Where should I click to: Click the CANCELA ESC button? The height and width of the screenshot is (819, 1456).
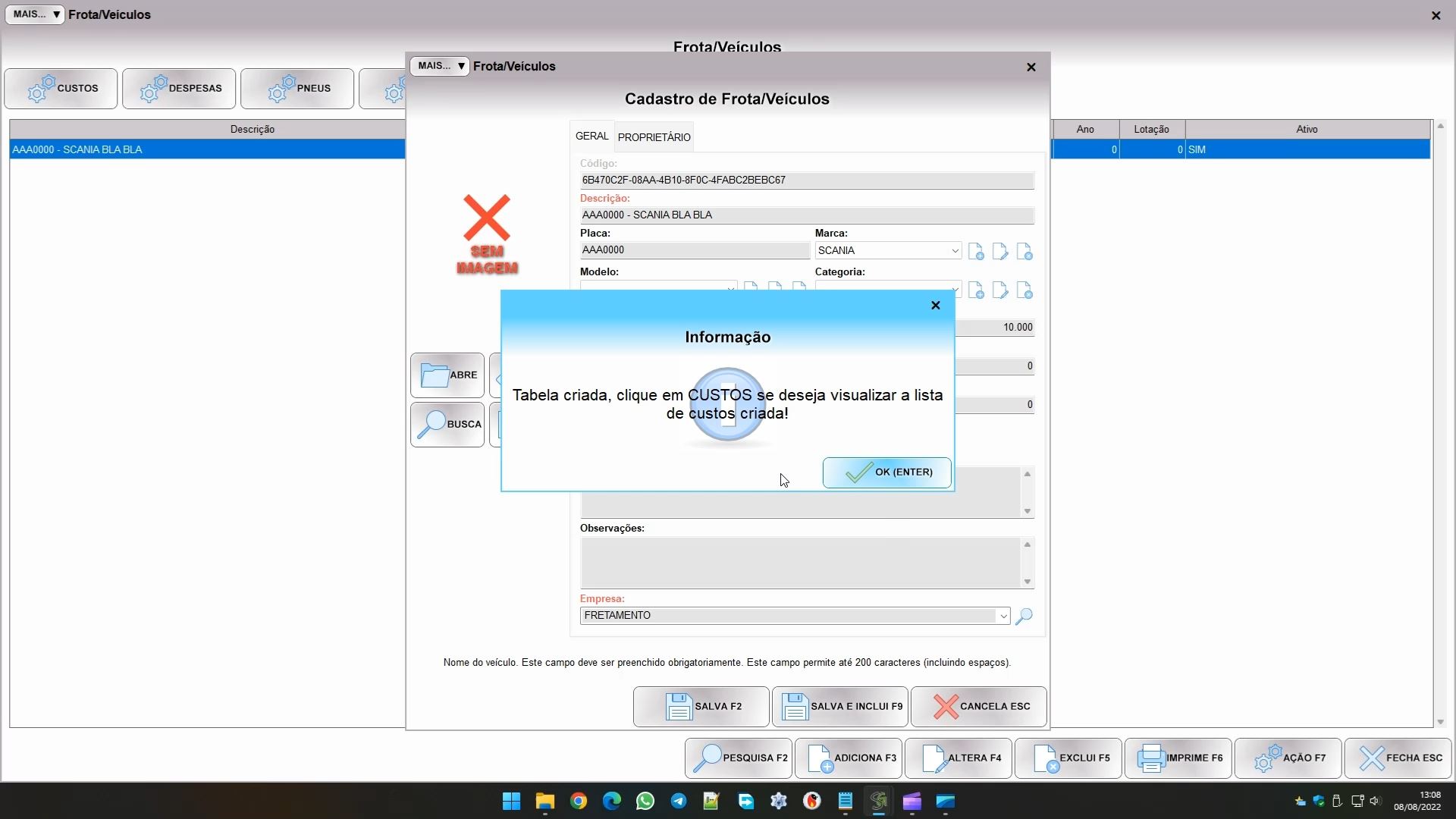[x=978, y=707]
